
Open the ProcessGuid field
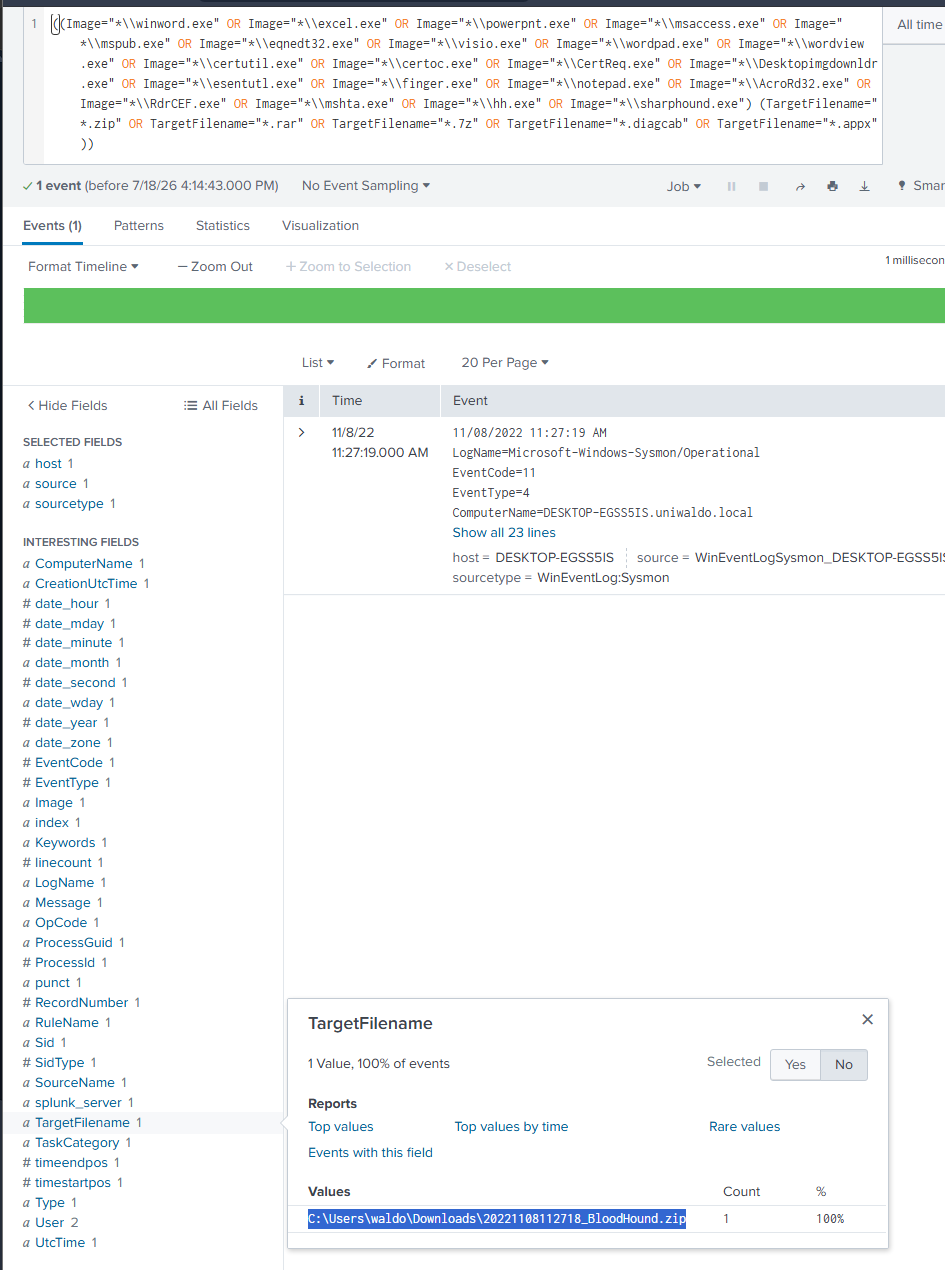(x=74, y=942)
